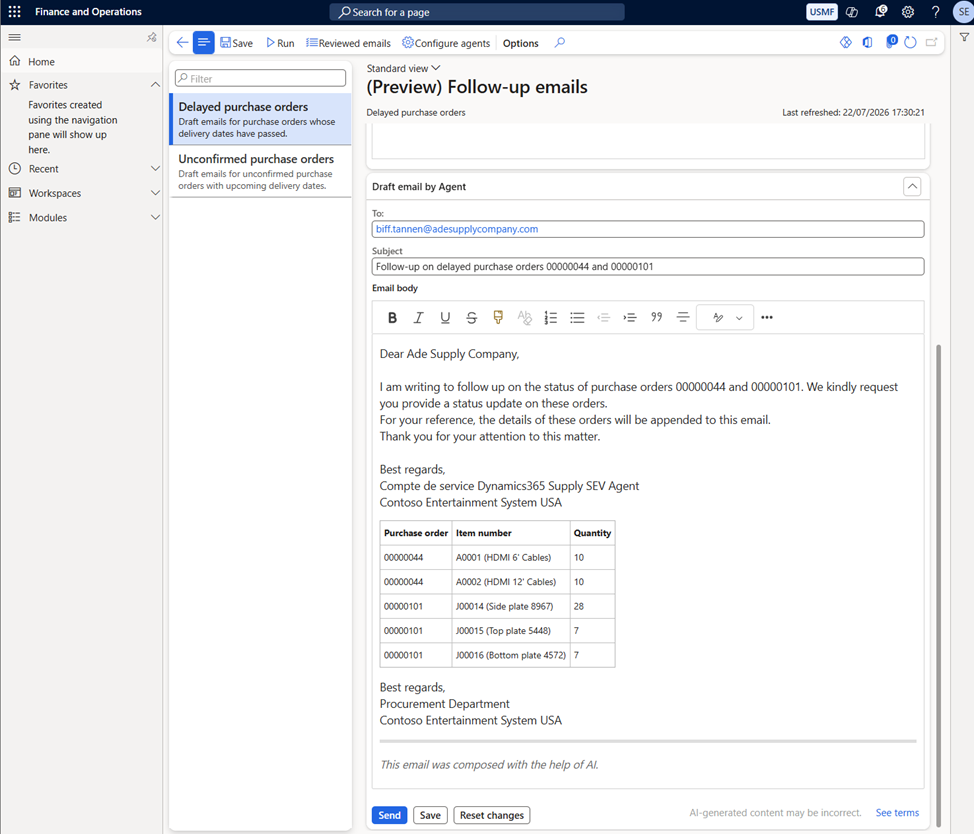This screenshot has height=834, width=974.
Task: Apply underline formatting in email body
Action: pos(445,317)
